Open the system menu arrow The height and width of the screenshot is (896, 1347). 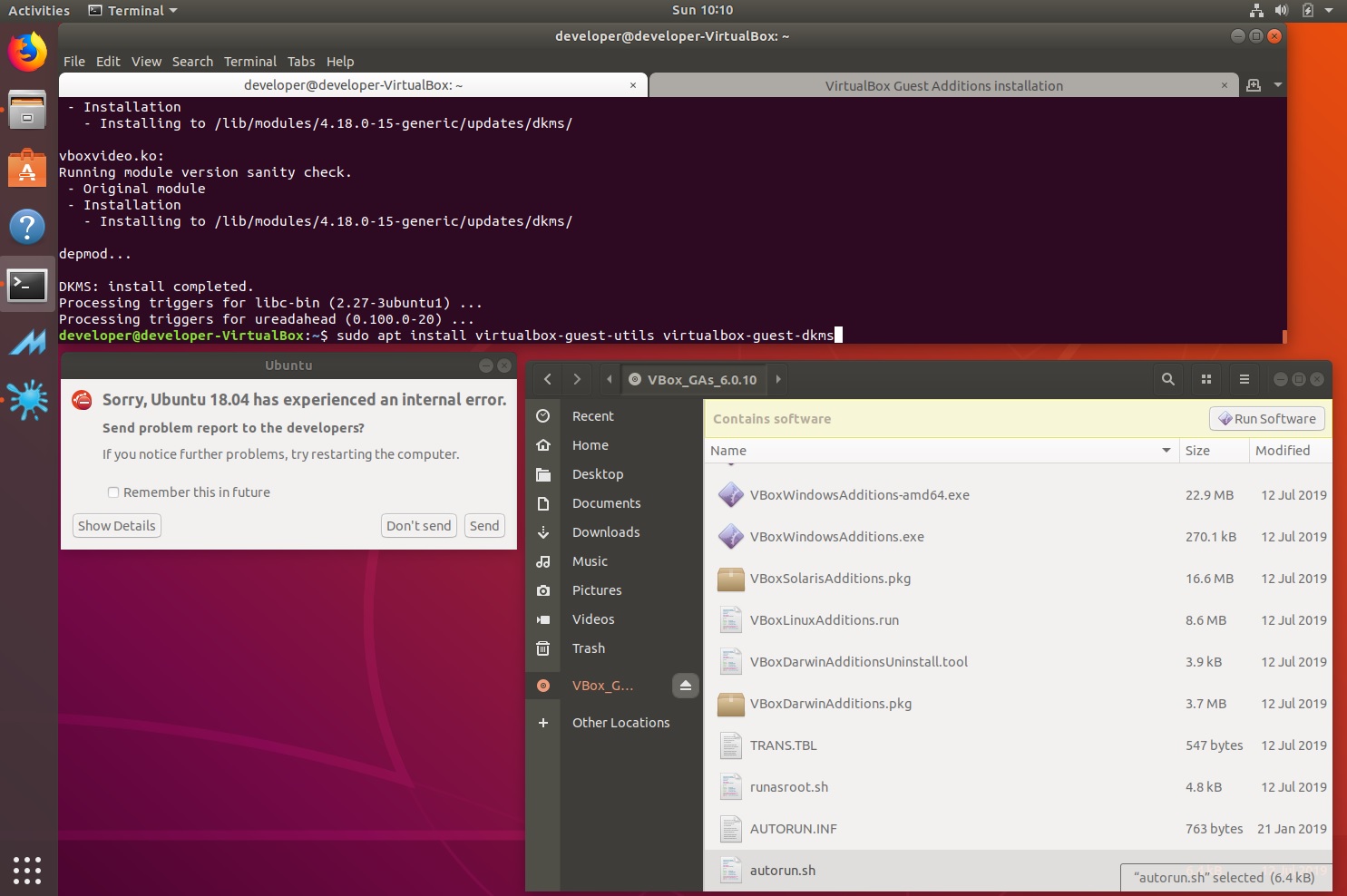(x=1329, y=11)
